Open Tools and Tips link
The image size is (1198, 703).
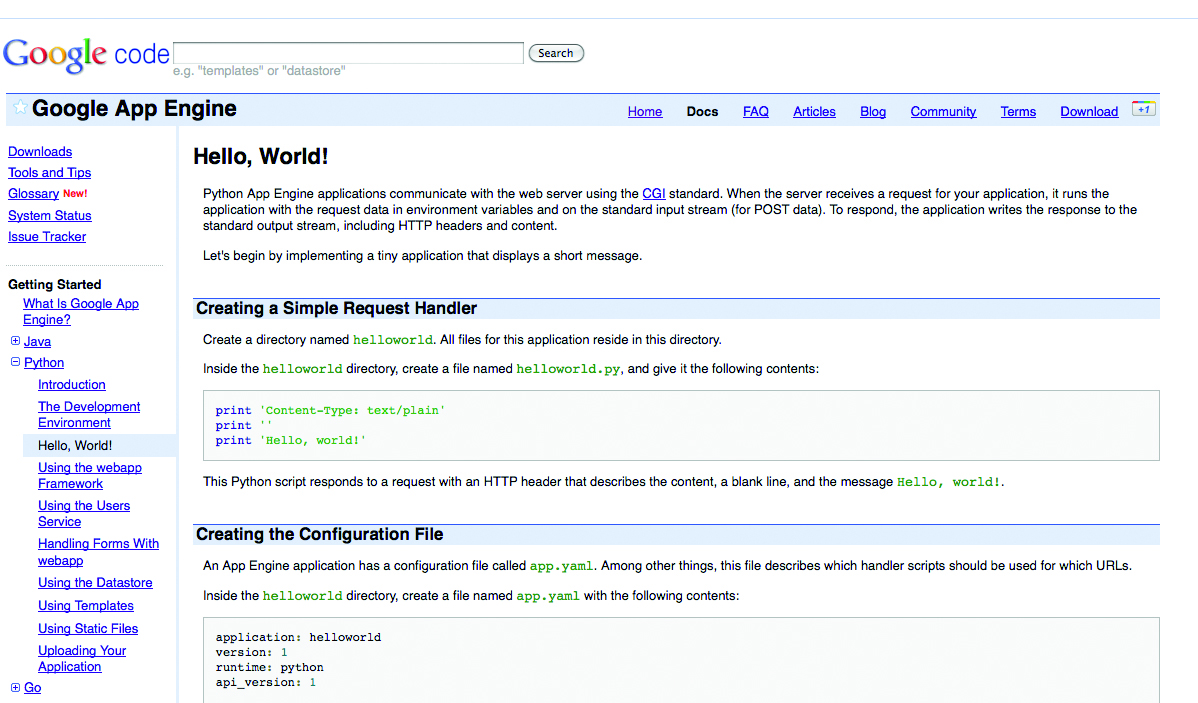pyautogui.click(x=49, y=173)
